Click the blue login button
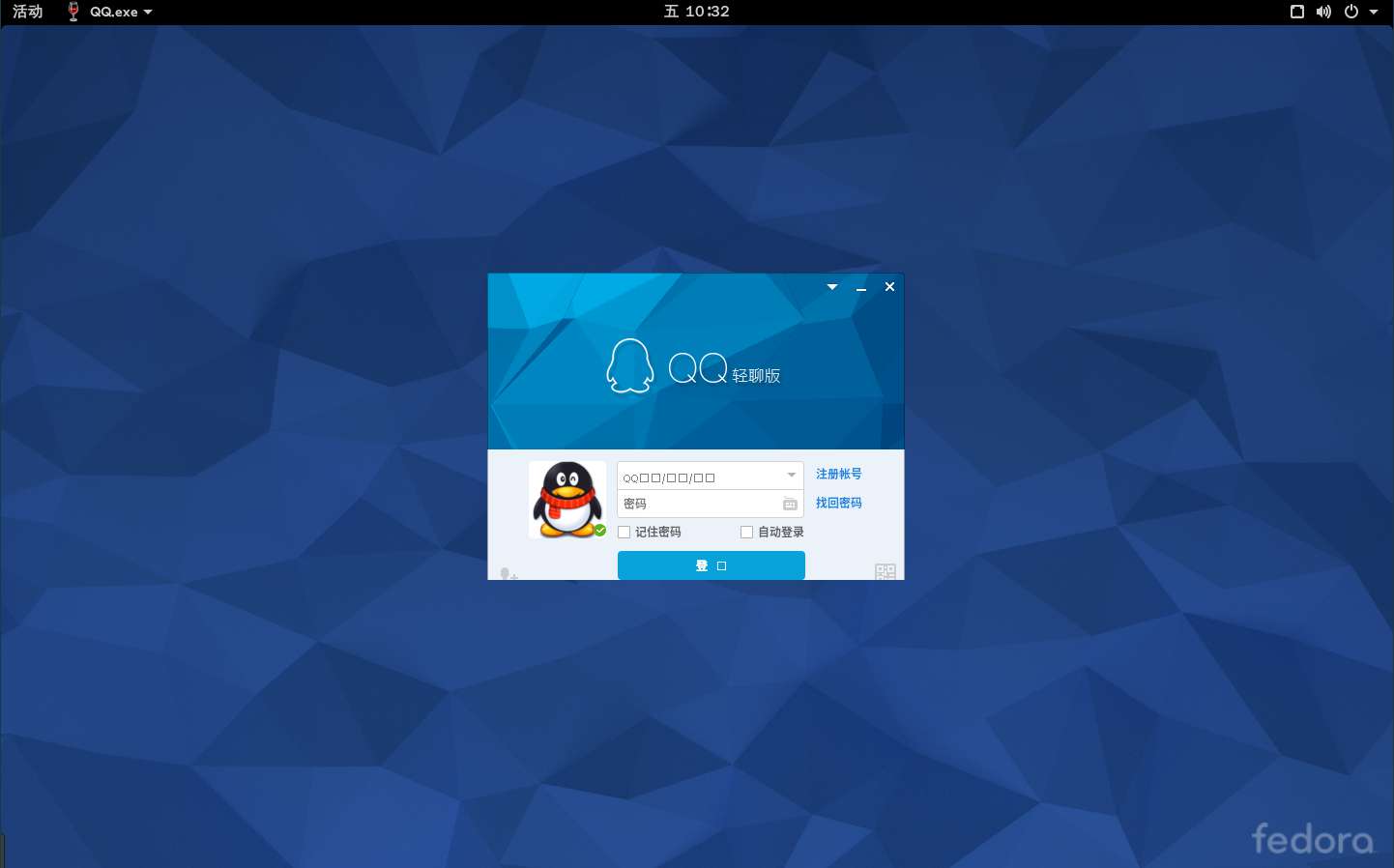1394x868 pixels. (712, 565)
